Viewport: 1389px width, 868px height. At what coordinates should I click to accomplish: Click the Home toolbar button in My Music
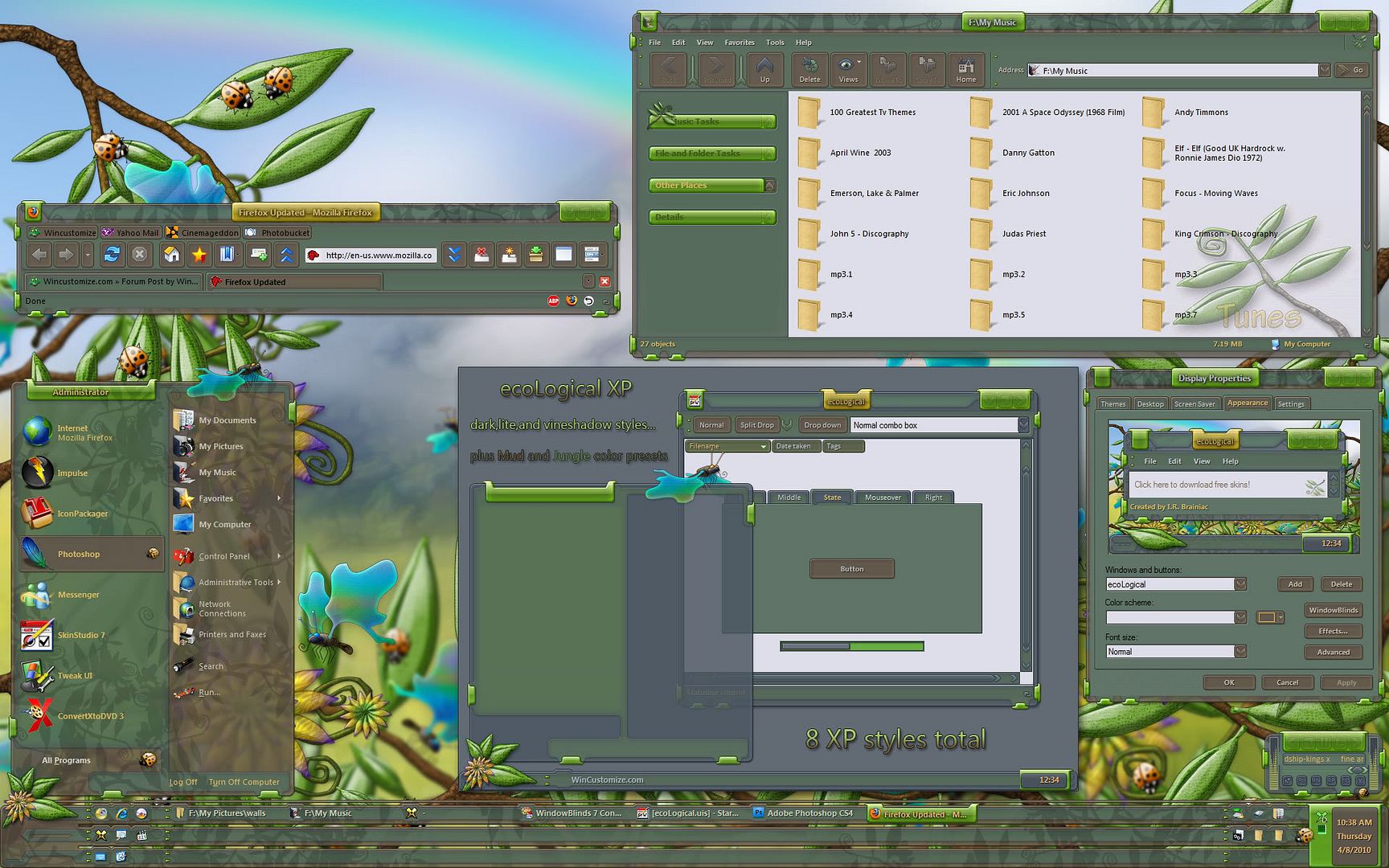coord(966,70)
